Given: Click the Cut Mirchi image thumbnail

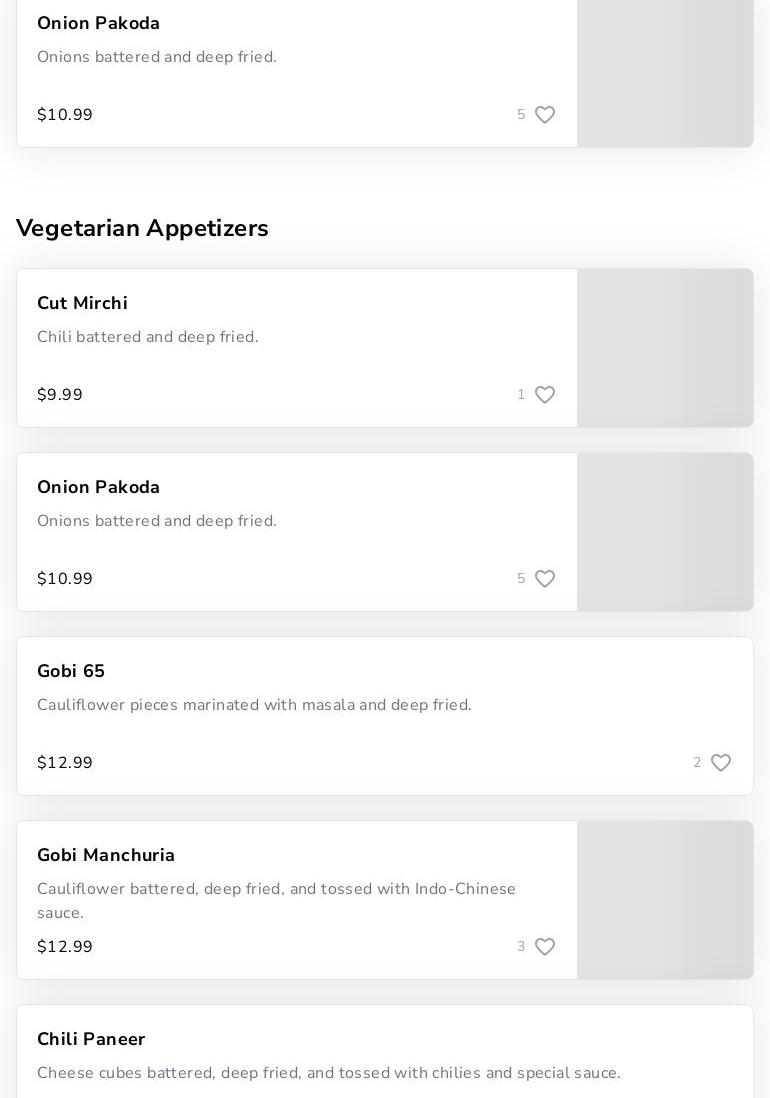Looking at the screenshot, I should pyautogui.click(x=665, y=348).
